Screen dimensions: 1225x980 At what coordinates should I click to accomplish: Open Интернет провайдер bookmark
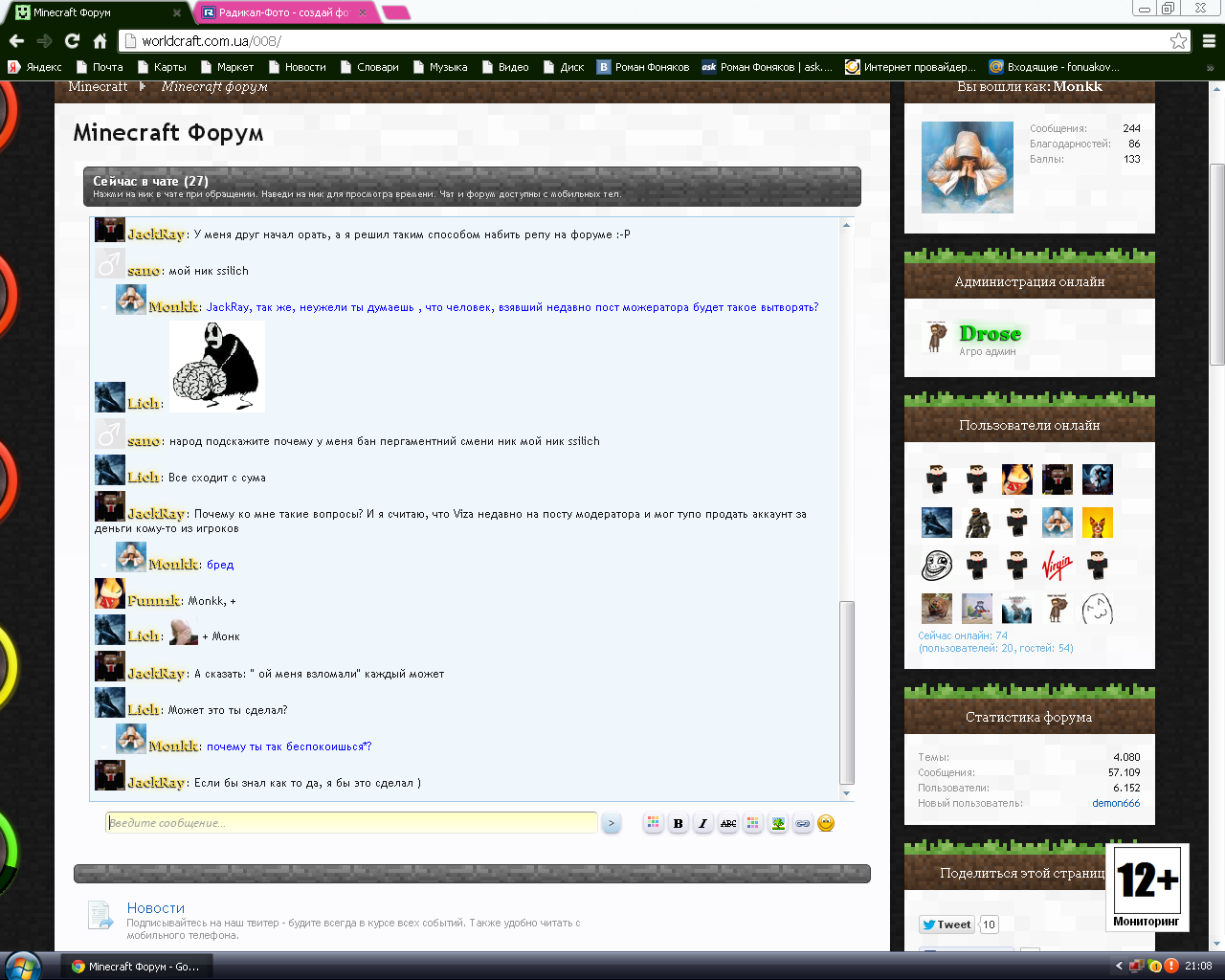[911, 67]
